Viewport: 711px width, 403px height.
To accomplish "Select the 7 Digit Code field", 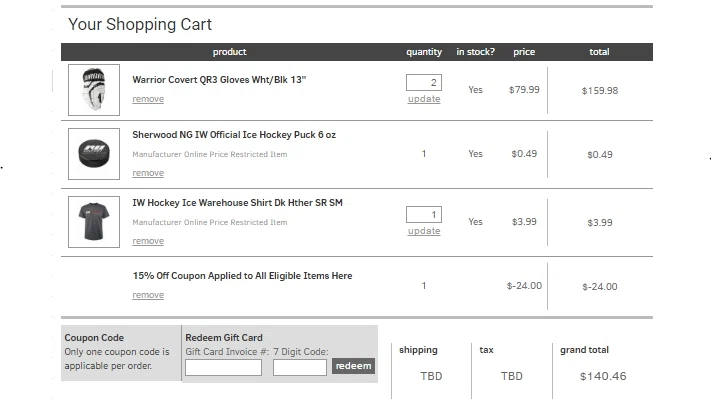I will point(300,367).
